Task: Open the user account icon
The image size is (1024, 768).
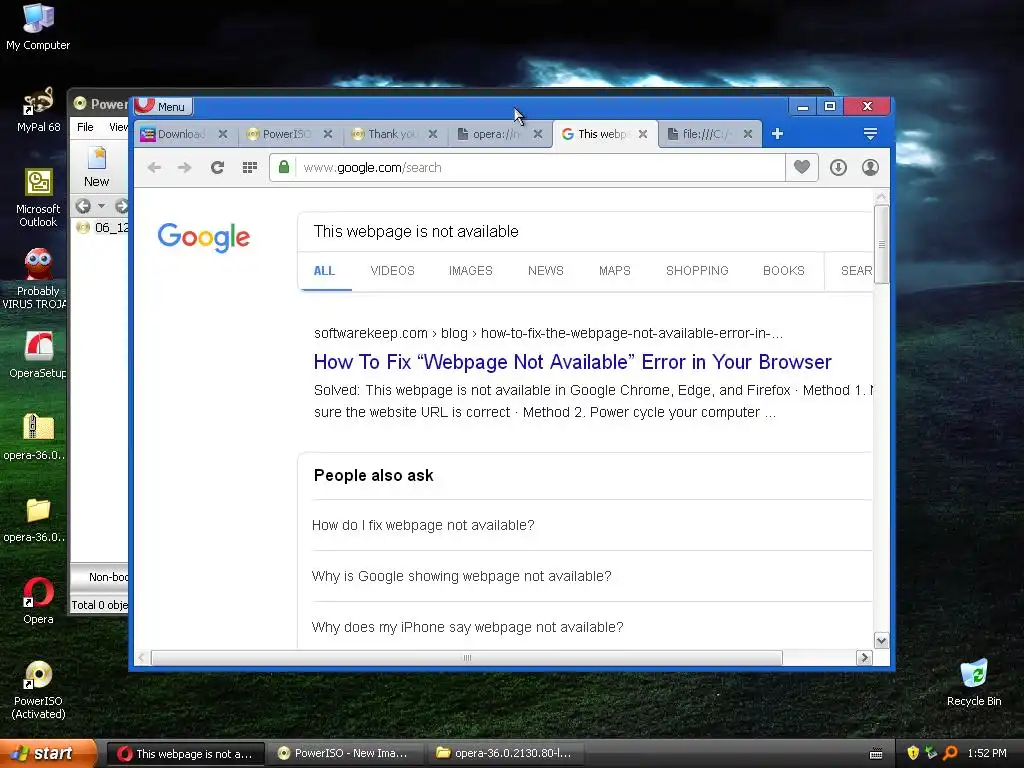Action: tap(871, 168)
